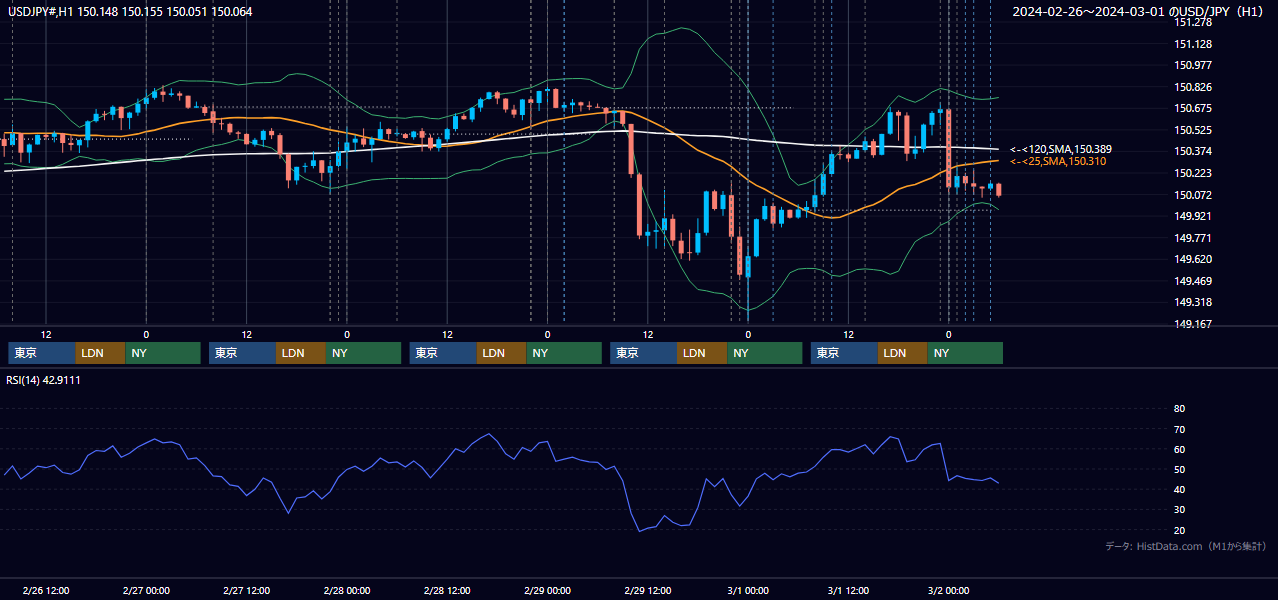Select the 2/29 00:00 time axis label
Viewport: 1278px width, 600px height.
pyautogui.click(x=547, y=590)
